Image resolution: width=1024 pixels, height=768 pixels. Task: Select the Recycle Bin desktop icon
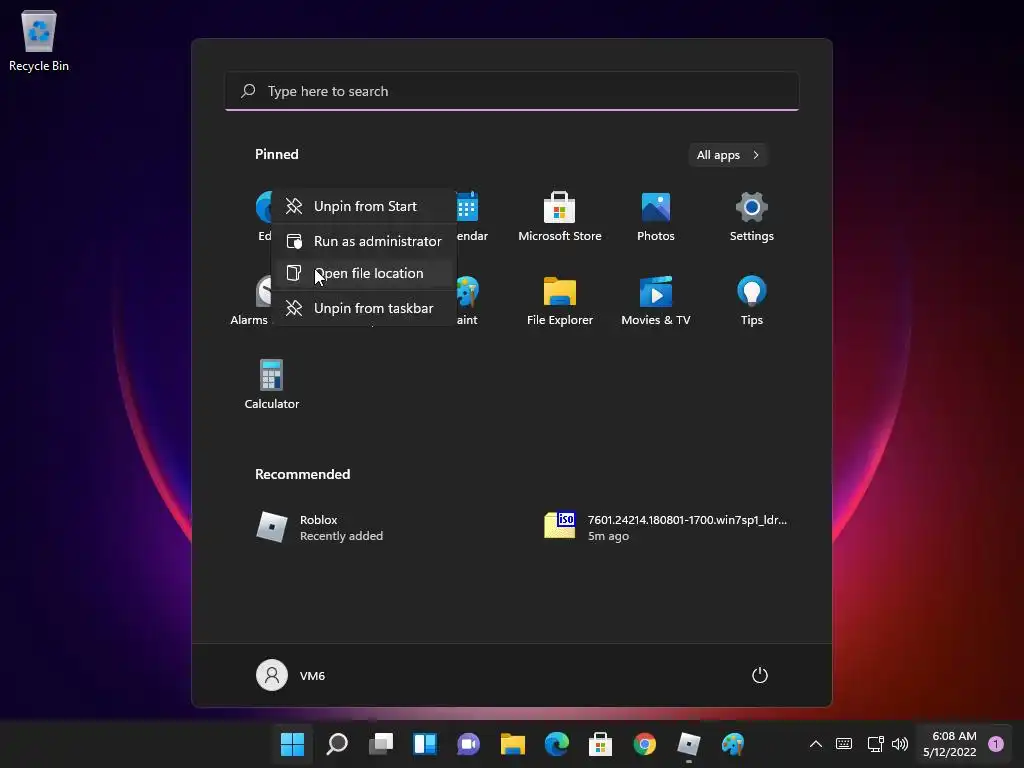(x=39, y=40)
